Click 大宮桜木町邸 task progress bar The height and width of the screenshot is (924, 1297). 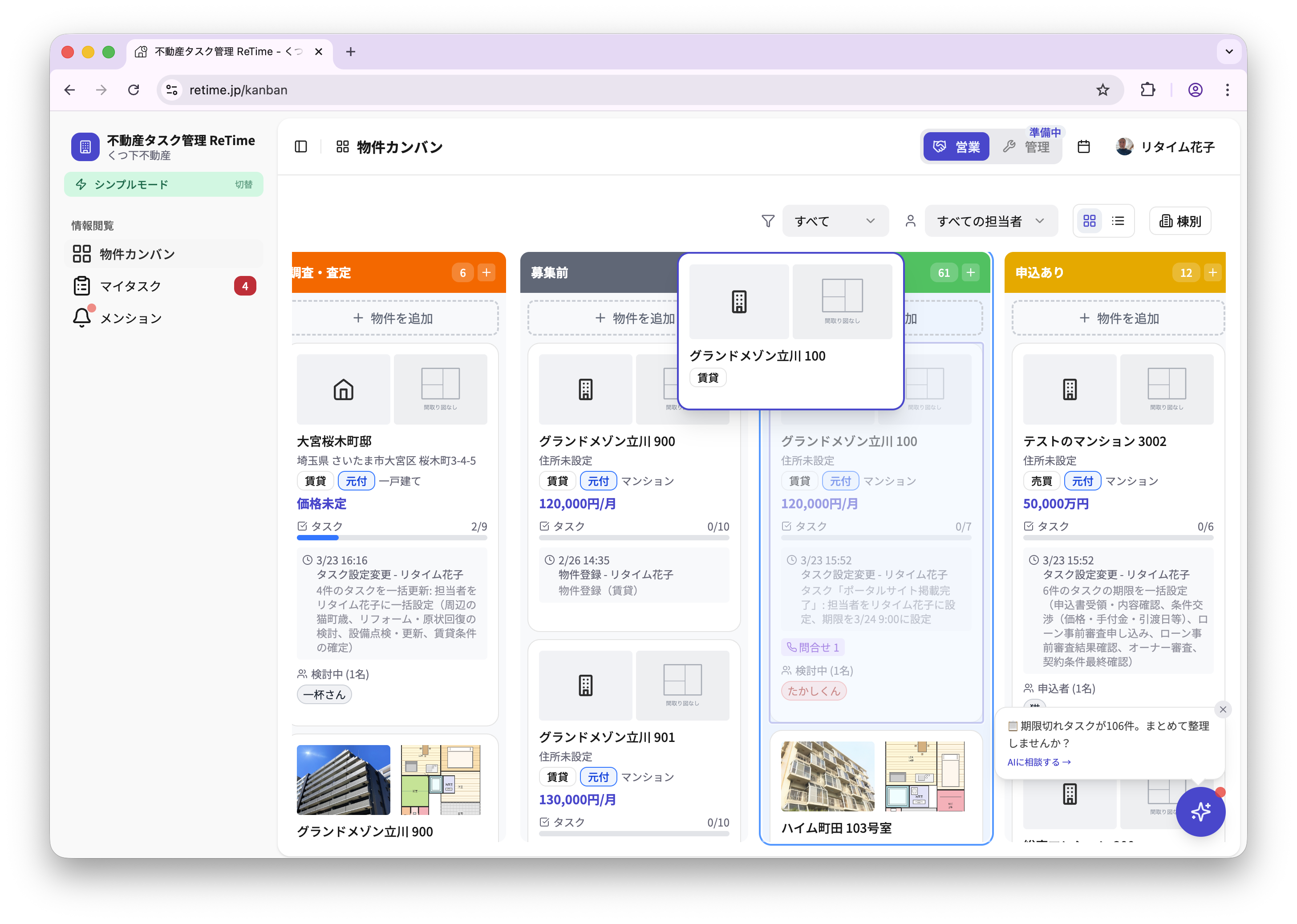392,538
